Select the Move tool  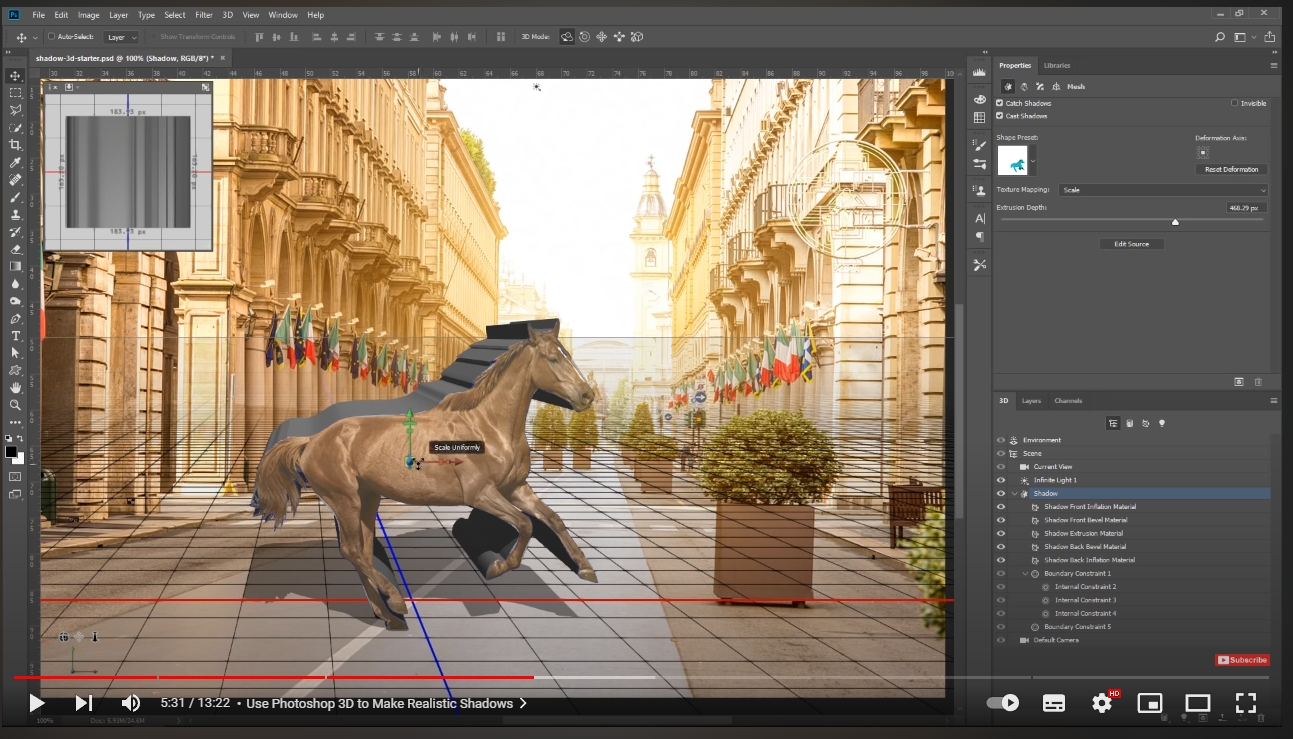pyautogui.click(x=14, y=75)
